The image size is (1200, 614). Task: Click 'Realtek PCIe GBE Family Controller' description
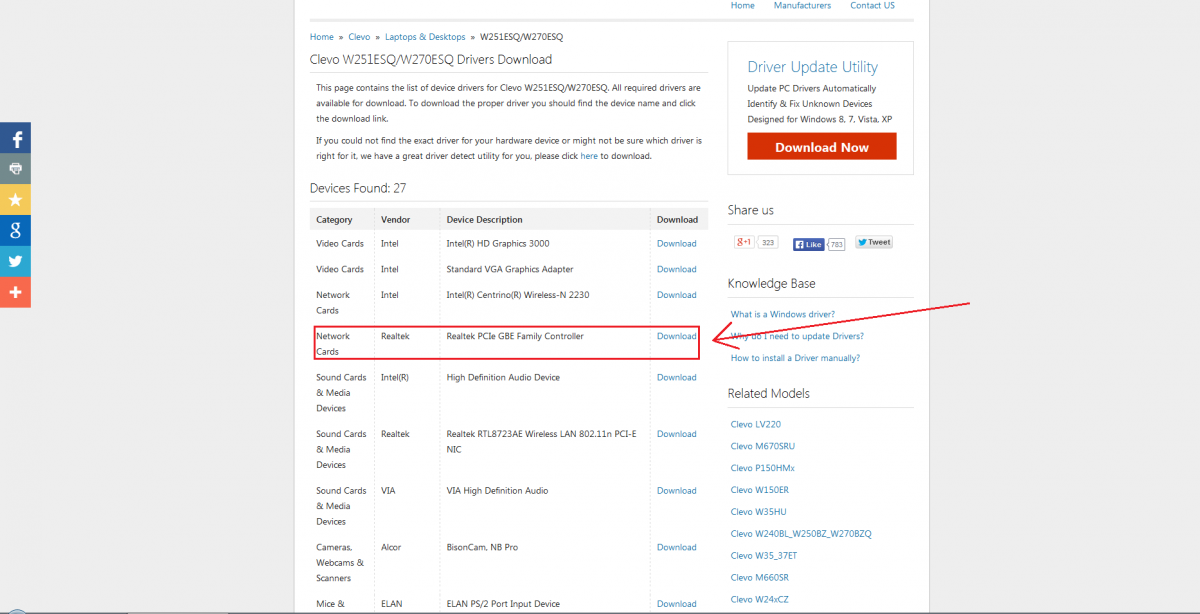click(x=515, y=336)
